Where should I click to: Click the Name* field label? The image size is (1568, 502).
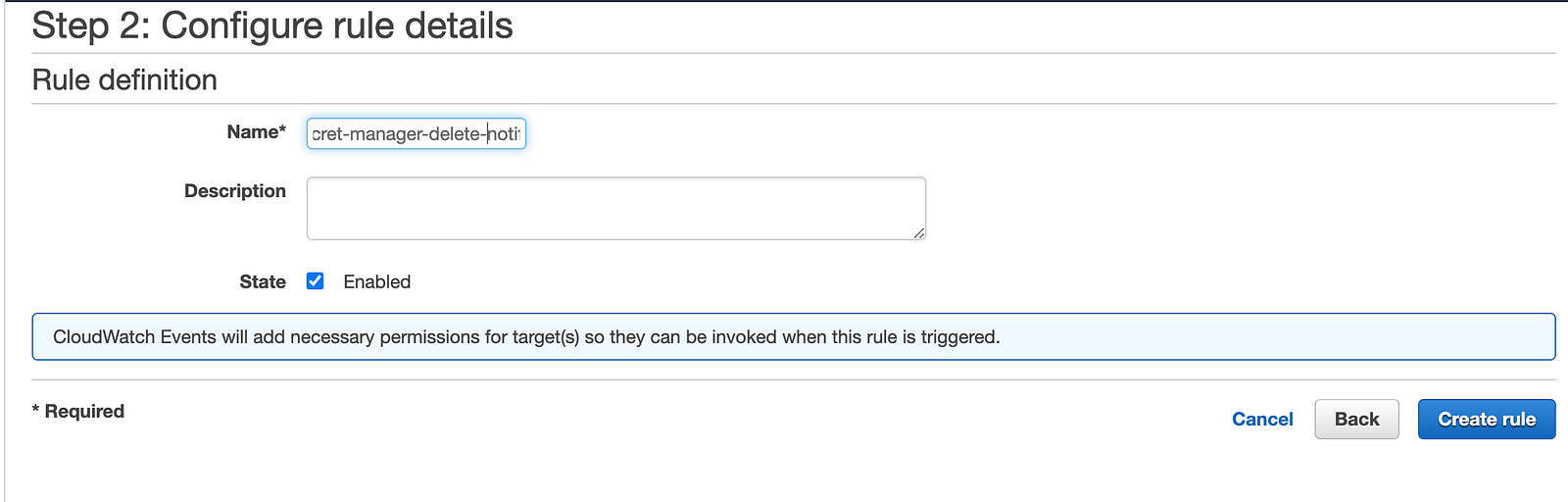point(256,132)
